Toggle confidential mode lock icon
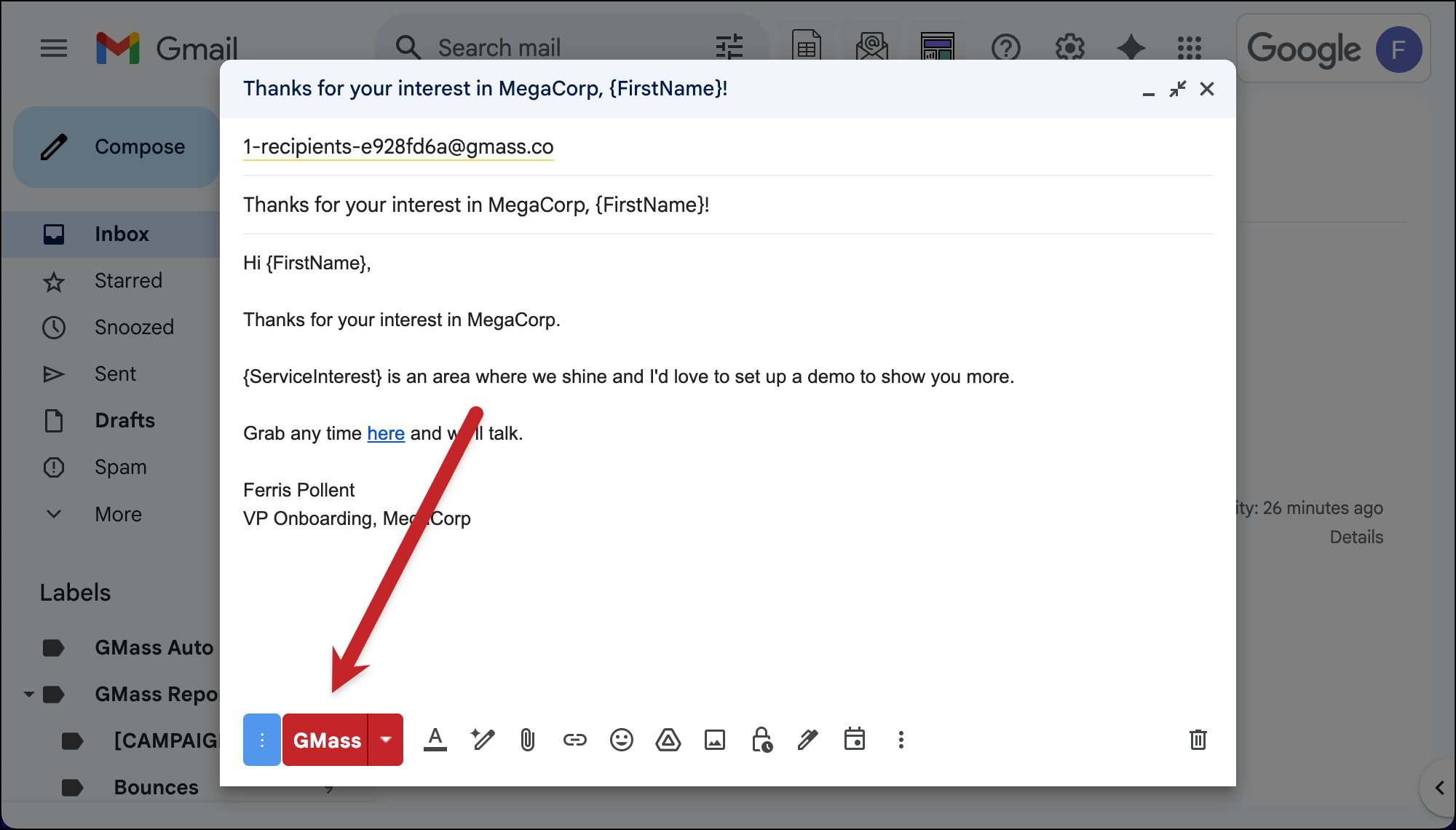The image size is (1456, 830). 761,740
